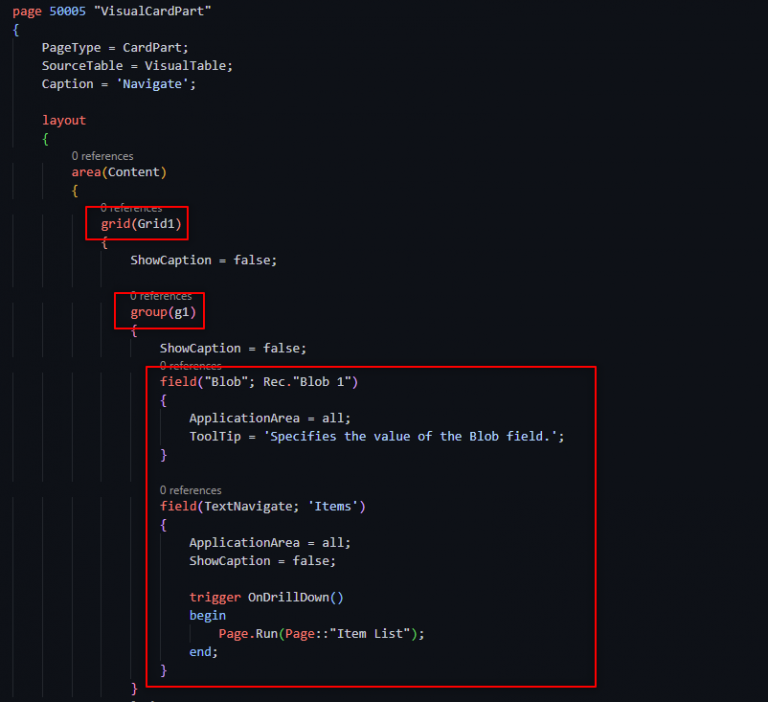
Task: Click the grid(Grid1) declaration
Action: (x=141, y=225)
